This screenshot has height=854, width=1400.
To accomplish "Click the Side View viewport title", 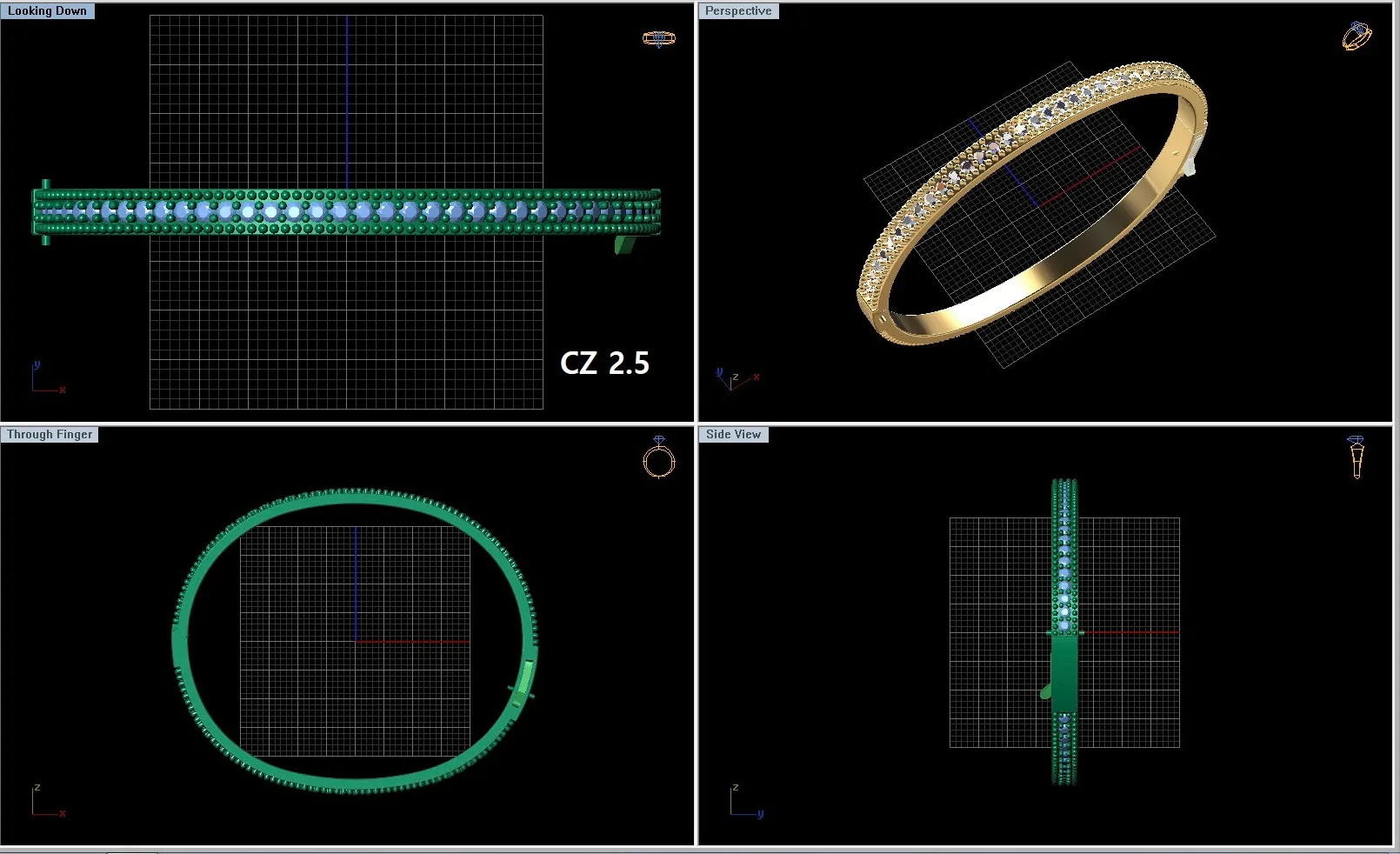I will tap(733, 435).
